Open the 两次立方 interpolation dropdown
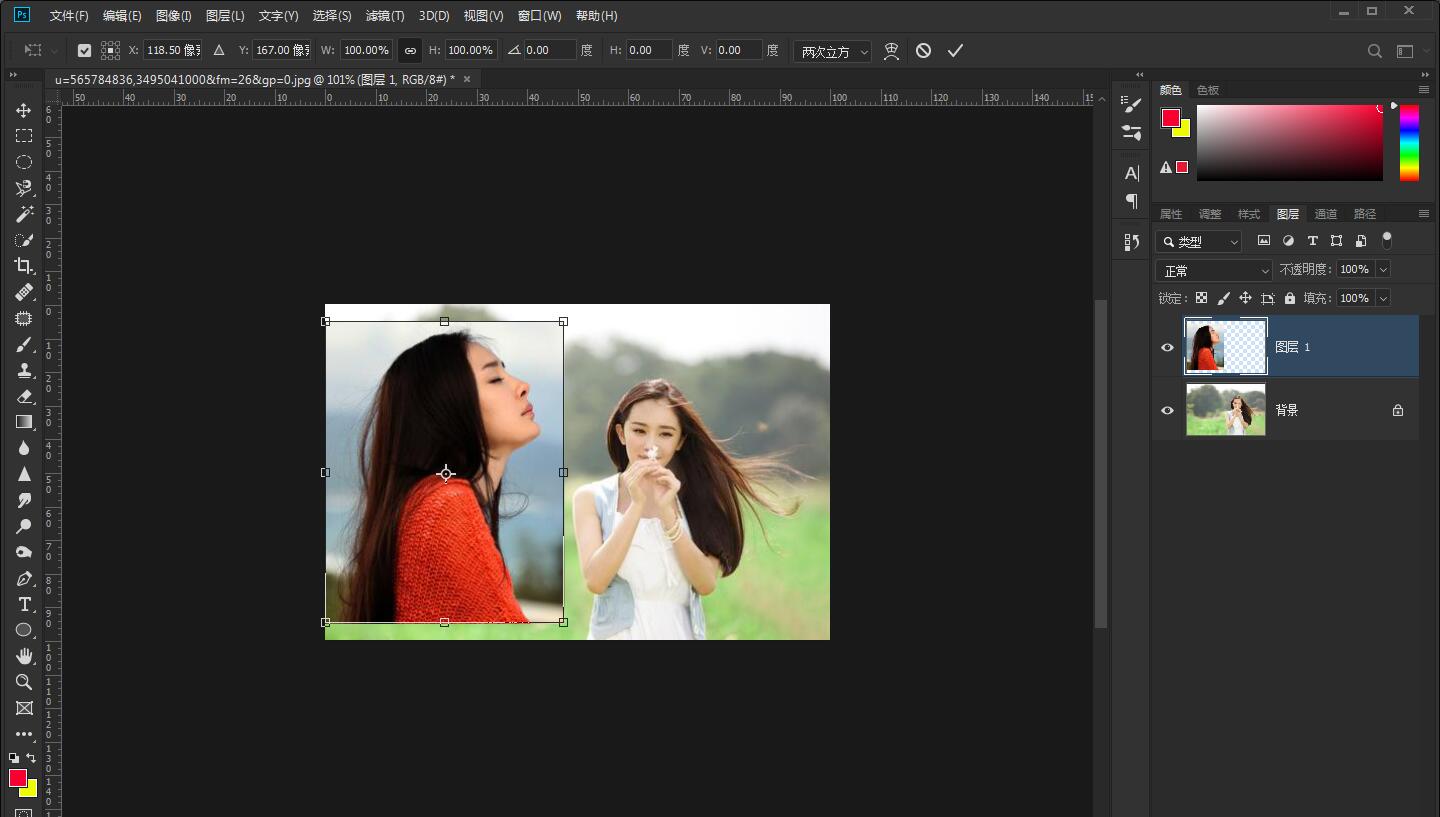The width and height of the screenshot is (1440, 817). (x=832, y=51)
